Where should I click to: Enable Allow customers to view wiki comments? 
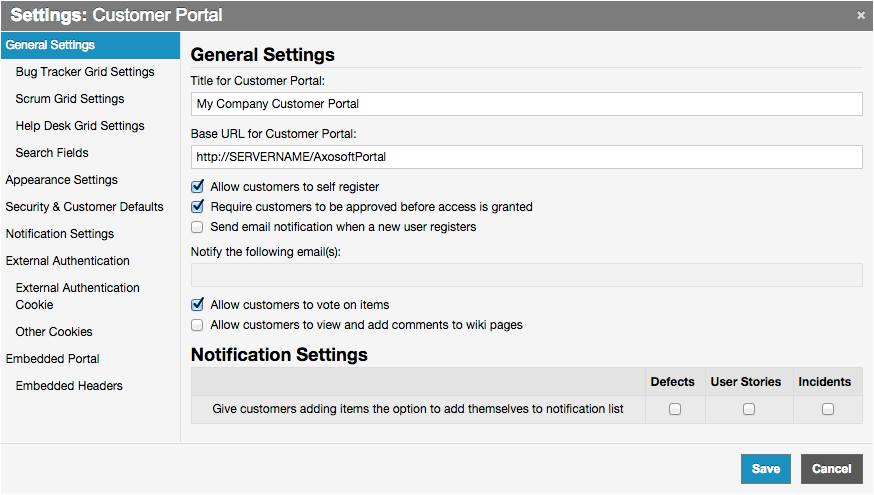pyautogui.click(x=198, y=325)
